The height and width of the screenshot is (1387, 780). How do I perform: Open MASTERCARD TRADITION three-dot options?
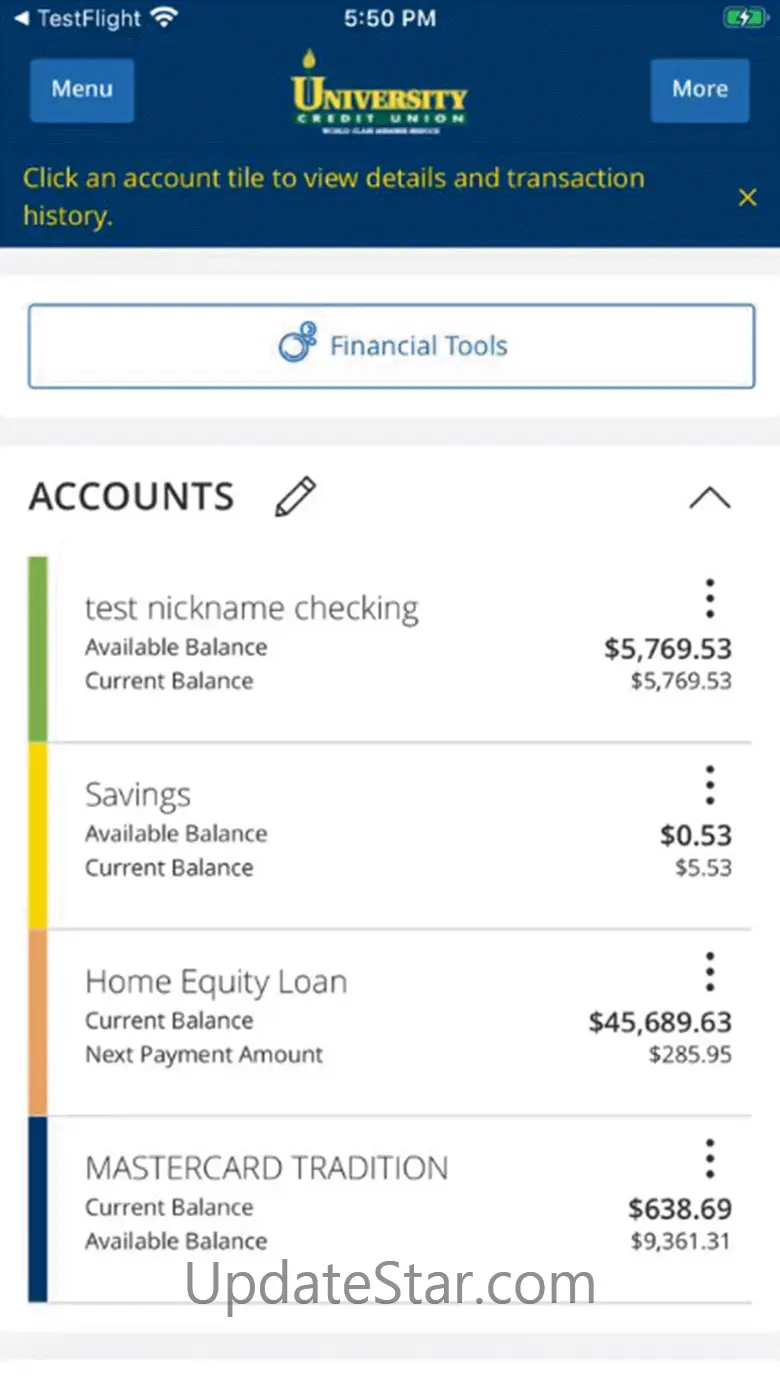pyautogui.click(x=709, y=1158)
